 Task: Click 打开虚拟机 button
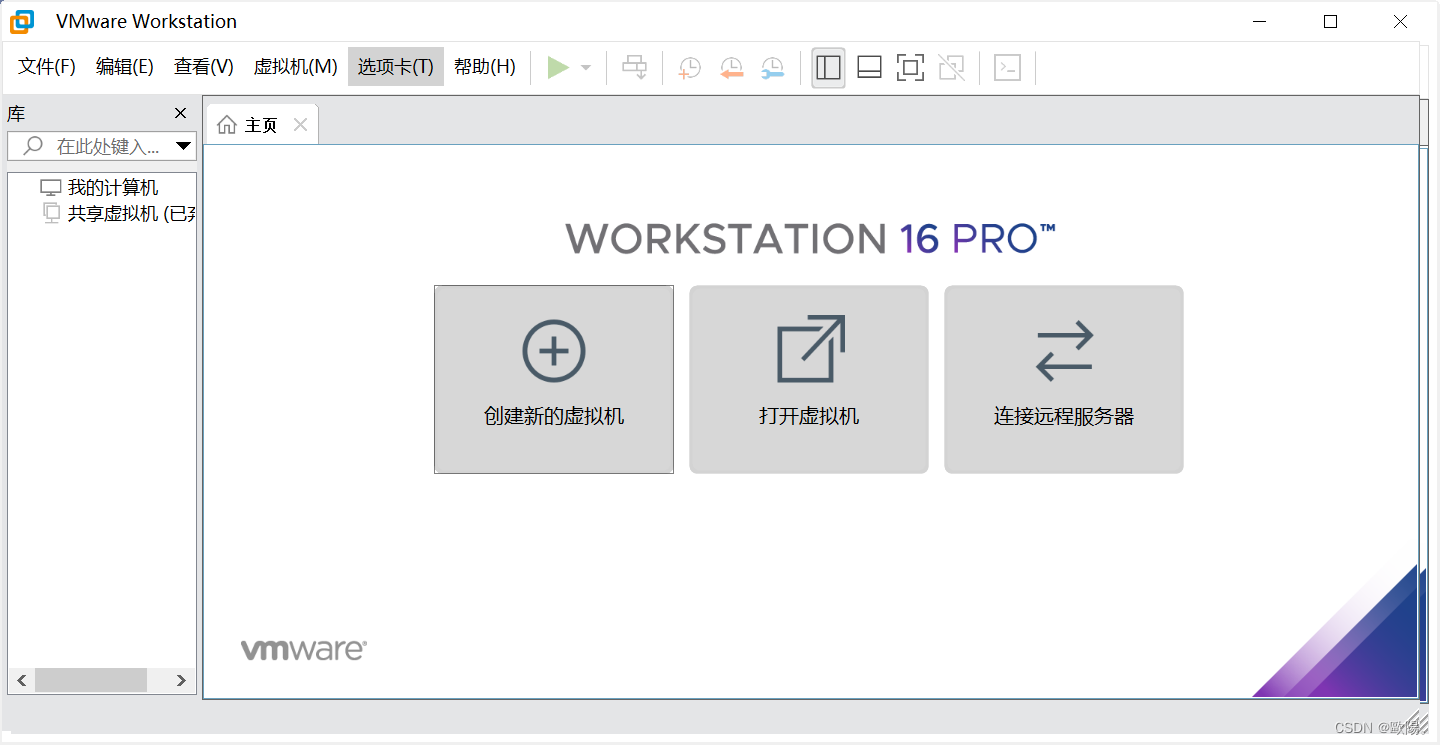(809, 379)
